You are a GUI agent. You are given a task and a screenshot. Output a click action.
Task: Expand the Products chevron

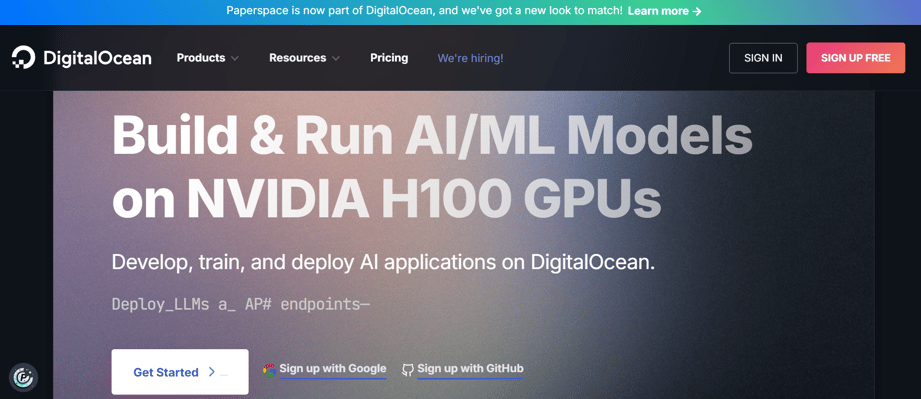pos(234,58)
